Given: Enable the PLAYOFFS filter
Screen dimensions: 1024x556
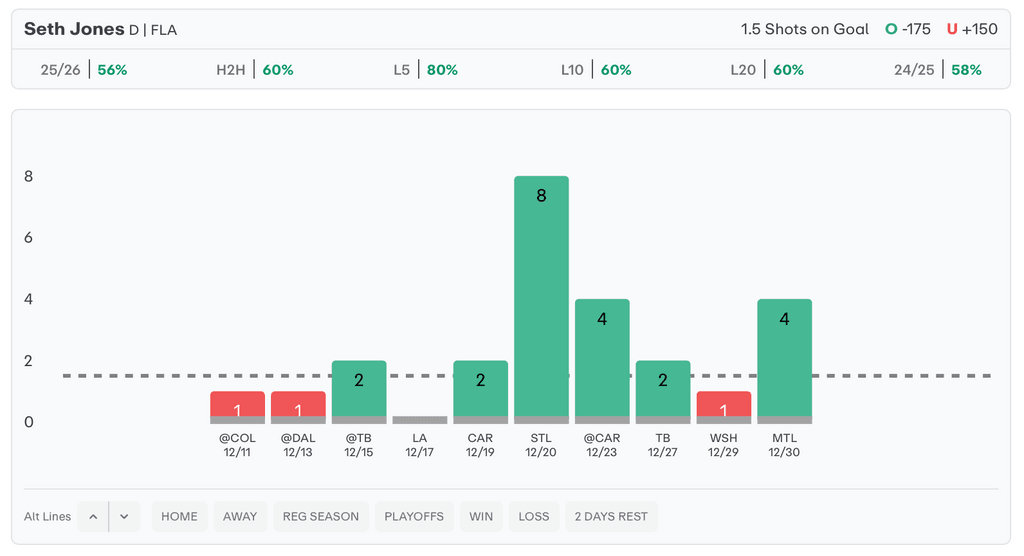Looking at the screenshot, I should tap(414, 517).
